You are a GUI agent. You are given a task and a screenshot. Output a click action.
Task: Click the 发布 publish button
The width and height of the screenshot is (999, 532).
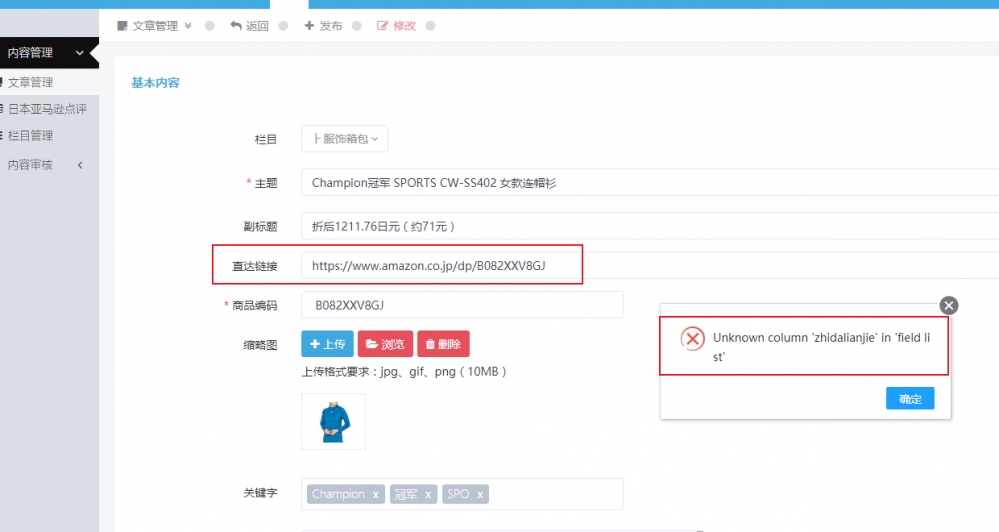[324, 26]
